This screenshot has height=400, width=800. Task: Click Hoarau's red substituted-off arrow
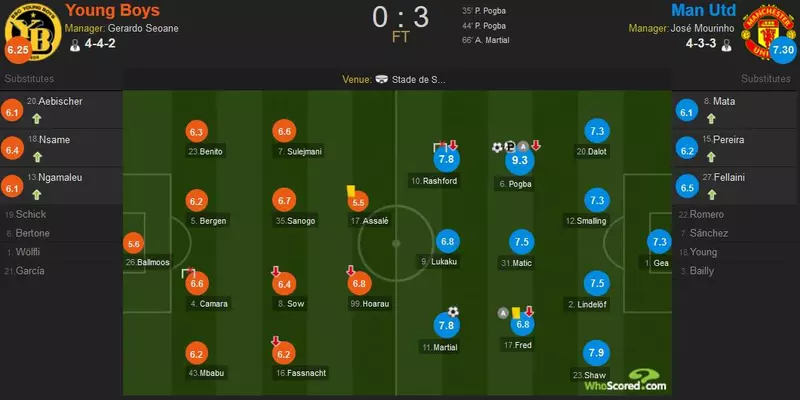[x=351, y=270]
